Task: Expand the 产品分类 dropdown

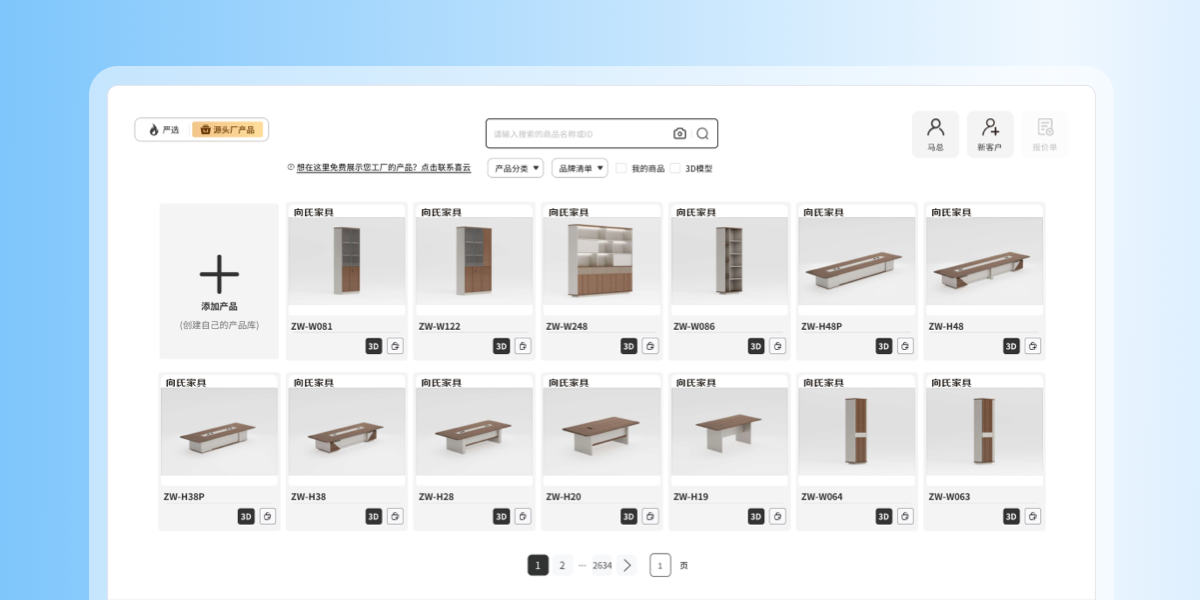Action: coord(516,168)
